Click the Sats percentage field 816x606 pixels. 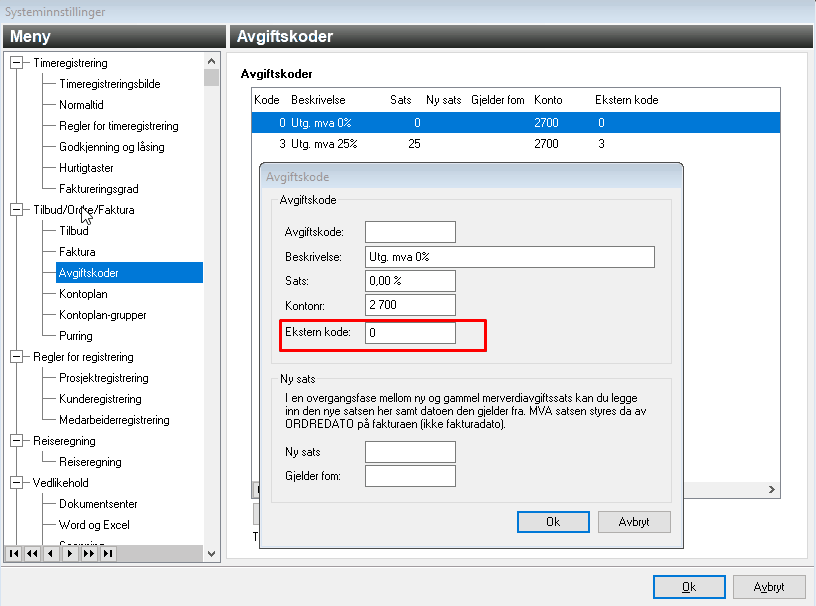click(x=410, y=281)
